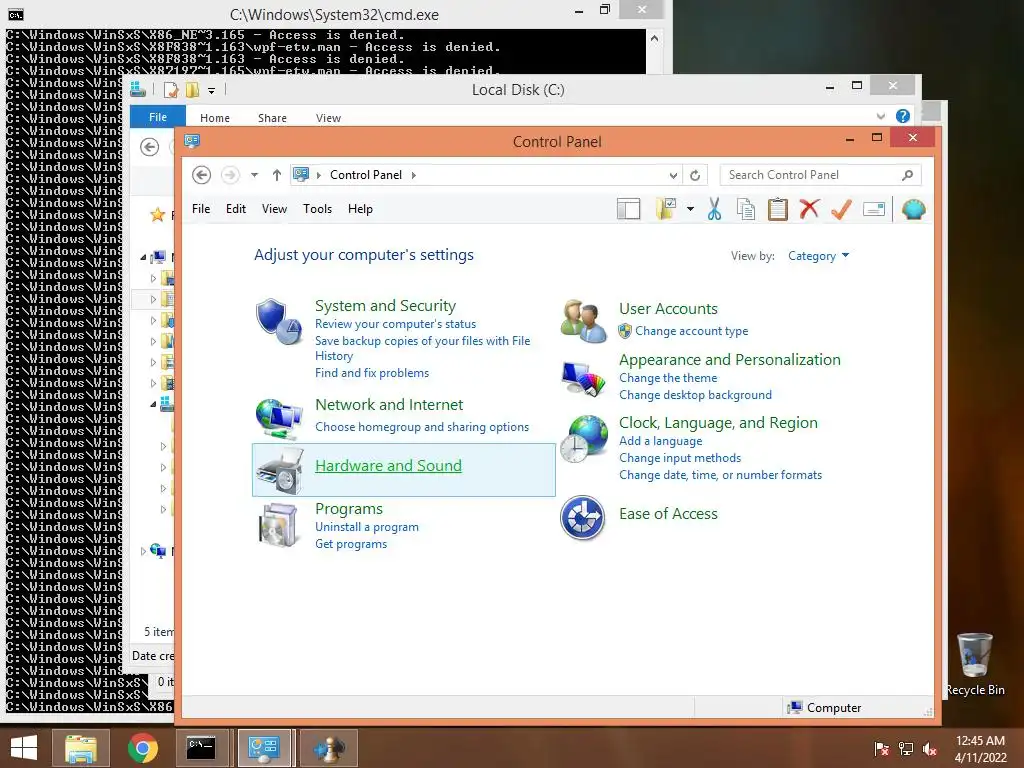Click the Clock, Language, and Region globe icon

(583, 439)
